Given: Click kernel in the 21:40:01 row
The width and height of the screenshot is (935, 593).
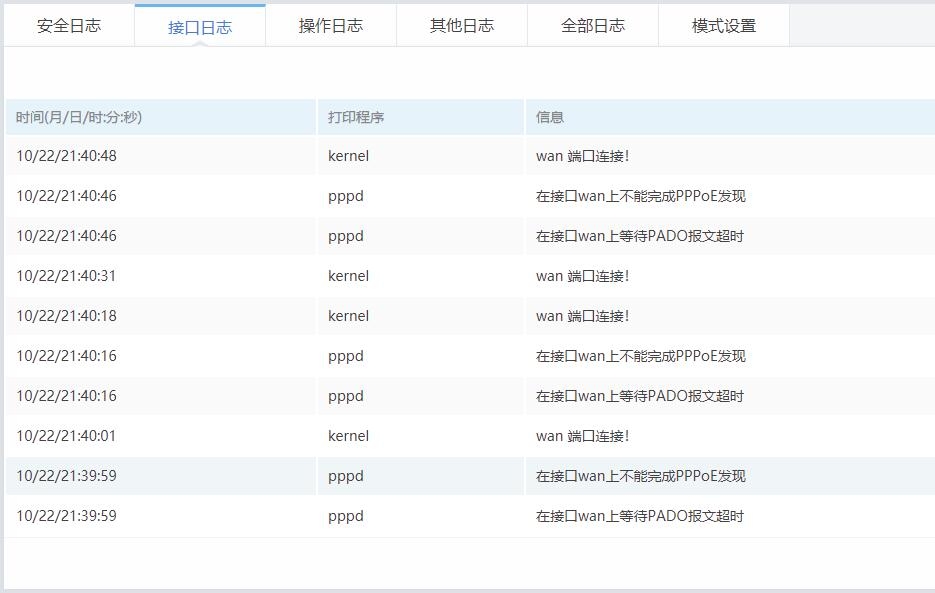Looking at the screenshot, I should point(348,436).
